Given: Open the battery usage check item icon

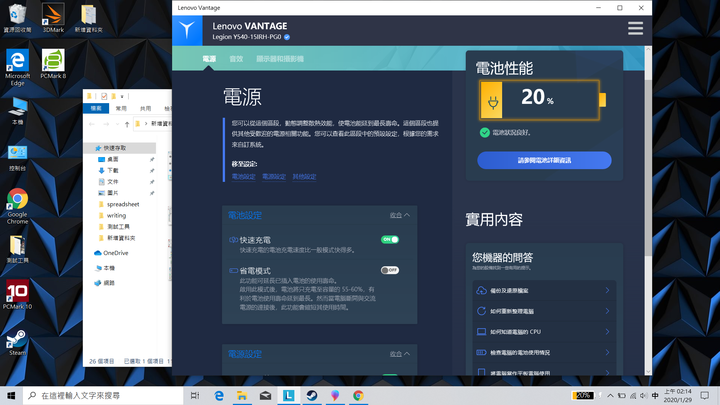Looking at the screenshot, I should pyautogui.click(x=481, y=352).
